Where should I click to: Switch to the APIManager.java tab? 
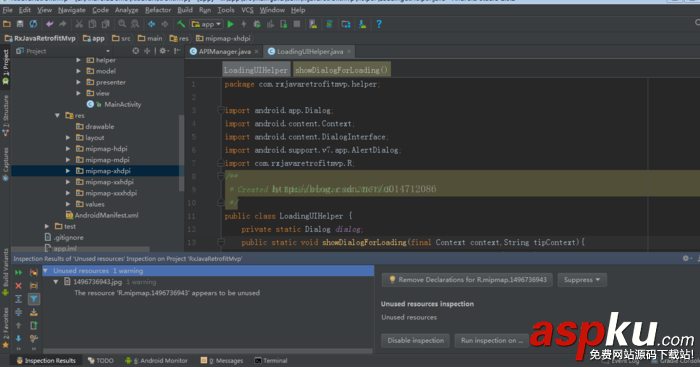[225, 51]
